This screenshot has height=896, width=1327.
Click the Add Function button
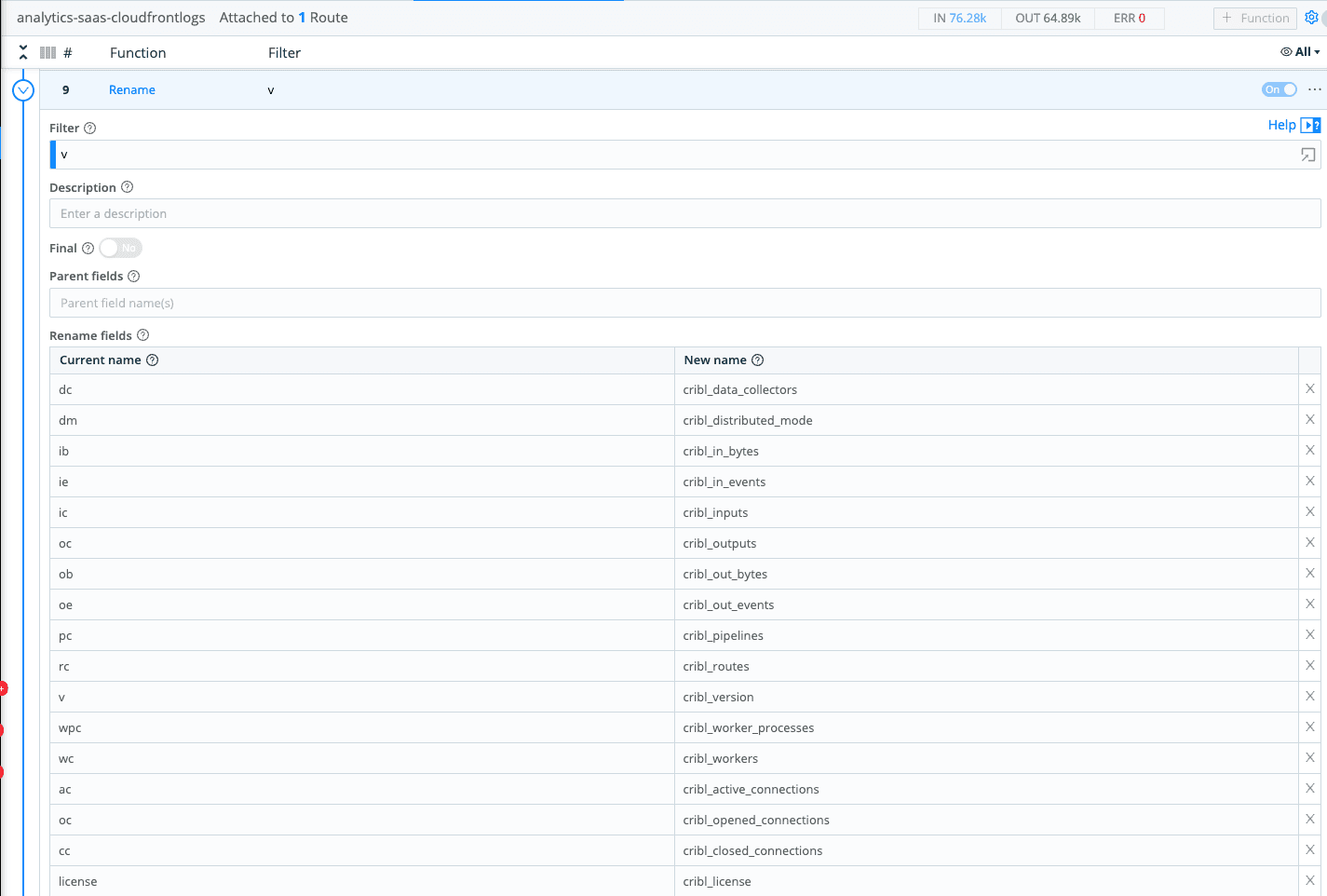(x=1254, y=18)
